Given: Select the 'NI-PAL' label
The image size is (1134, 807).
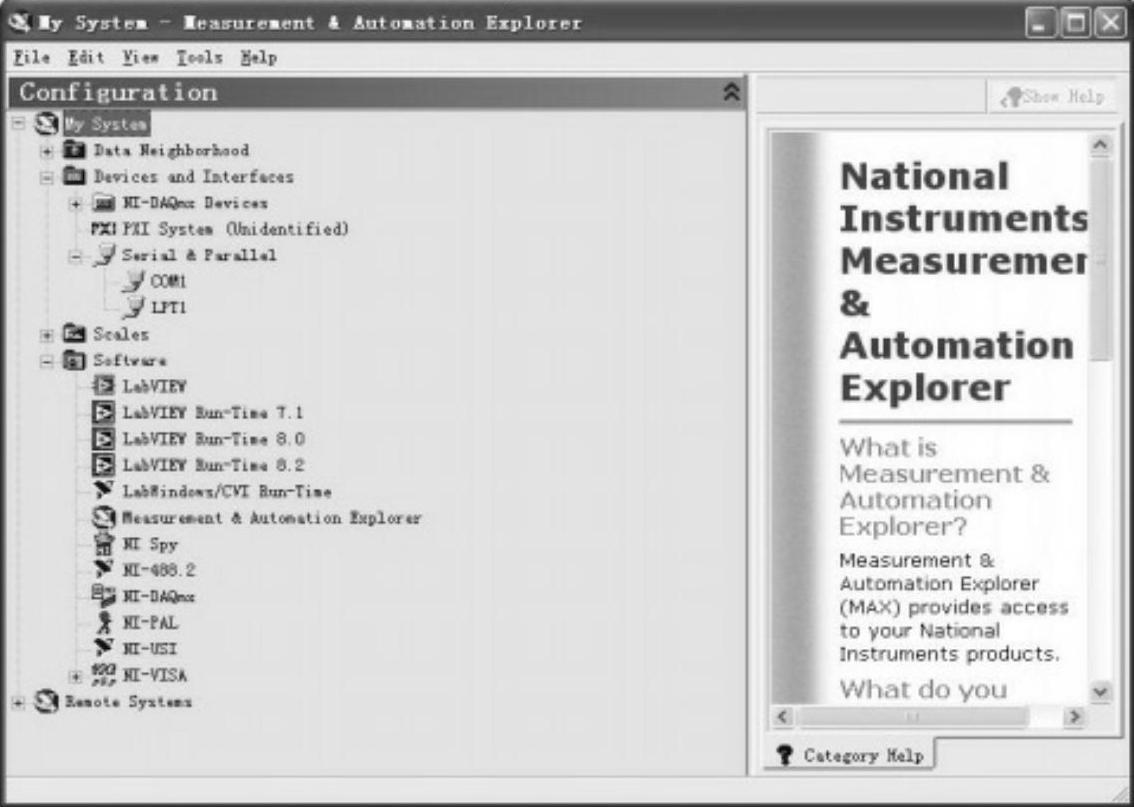Looking at the screenshot, I should tap(150, 623).
